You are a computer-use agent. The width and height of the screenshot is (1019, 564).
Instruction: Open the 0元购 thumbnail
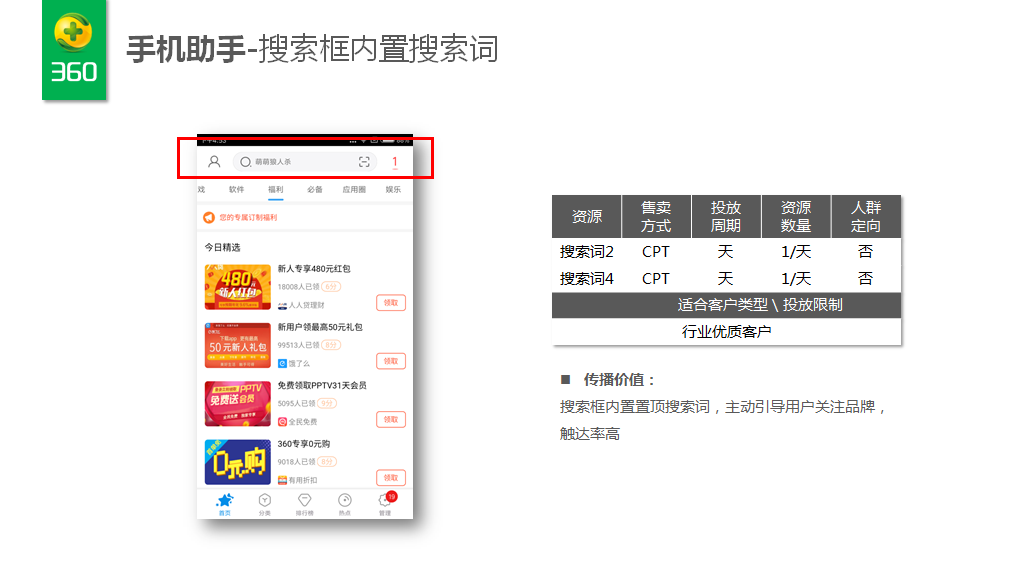click(238, 462)
